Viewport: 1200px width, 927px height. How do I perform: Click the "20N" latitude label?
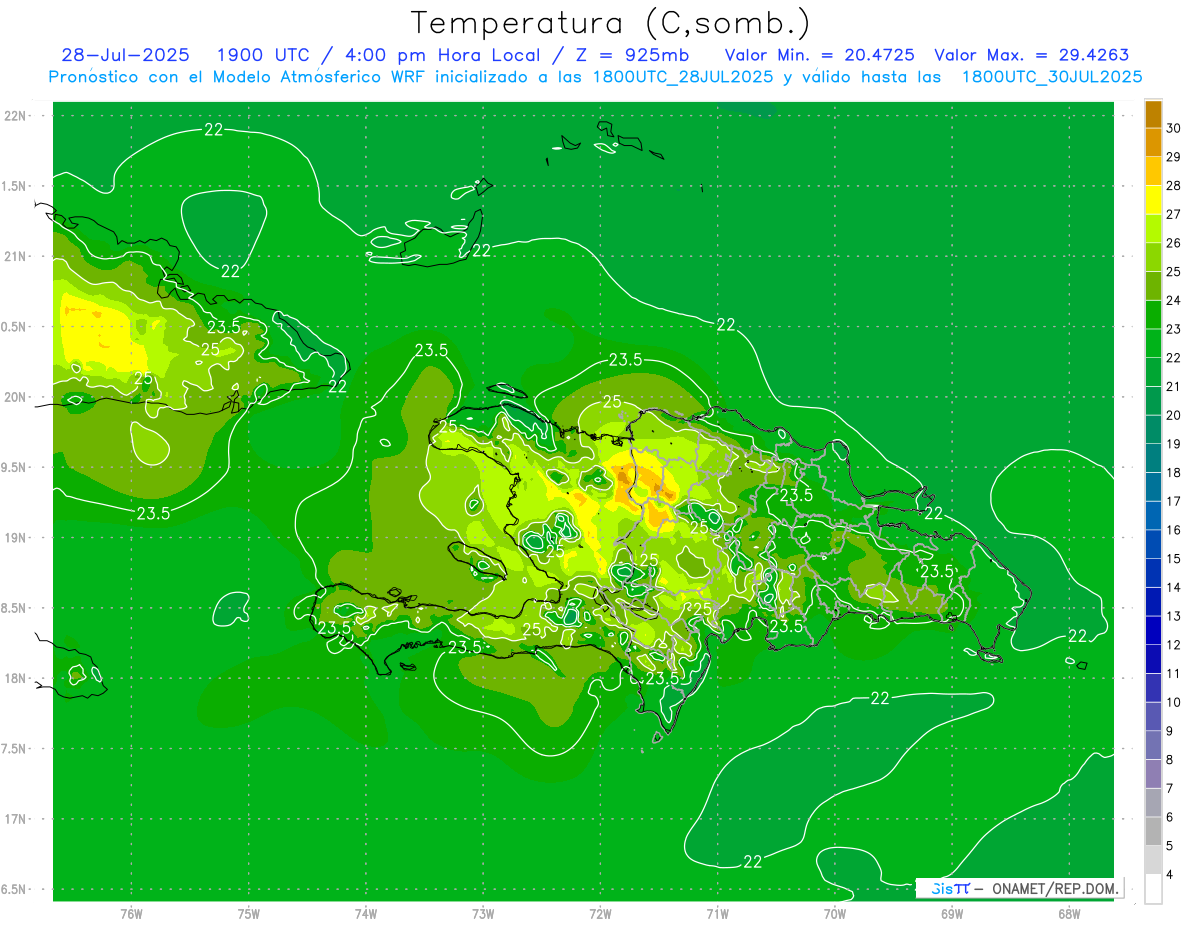pyautogui.click(x=14, y=397)
